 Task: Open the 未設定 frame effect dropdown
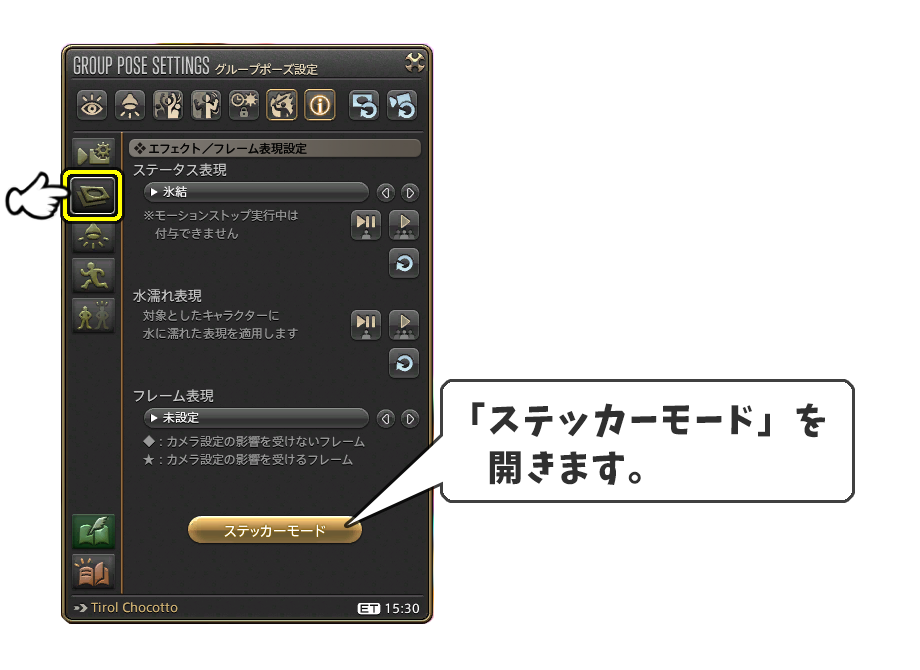[256, 418]
